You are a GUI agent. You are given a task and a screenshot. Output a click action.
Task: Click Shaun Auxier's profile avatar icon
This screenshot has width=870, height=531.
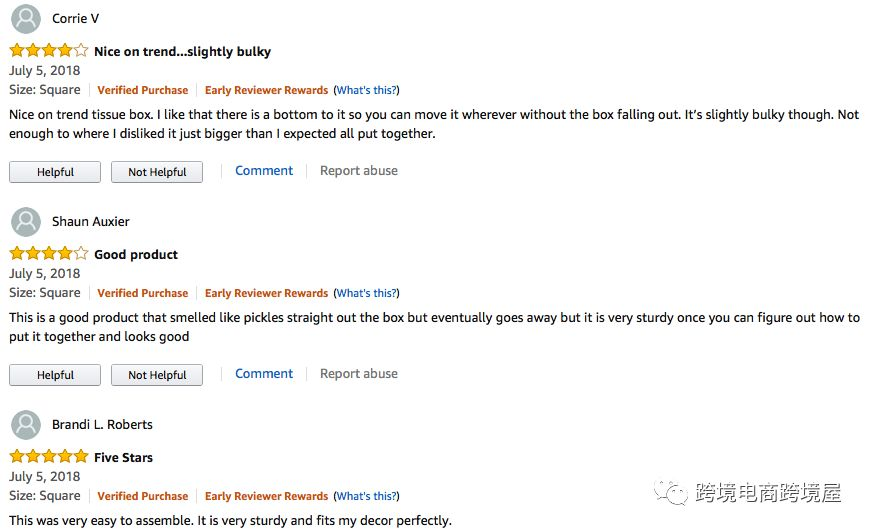(26, 221)
